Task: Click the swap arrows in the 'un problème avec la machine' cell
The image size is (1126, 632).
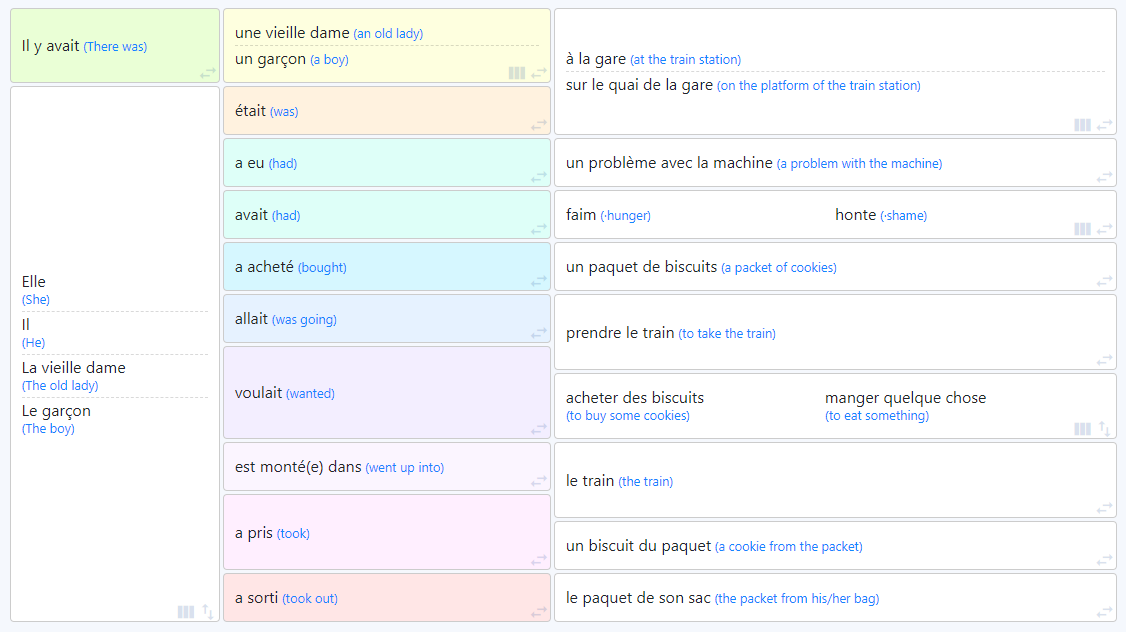Action: [1105, 177]
